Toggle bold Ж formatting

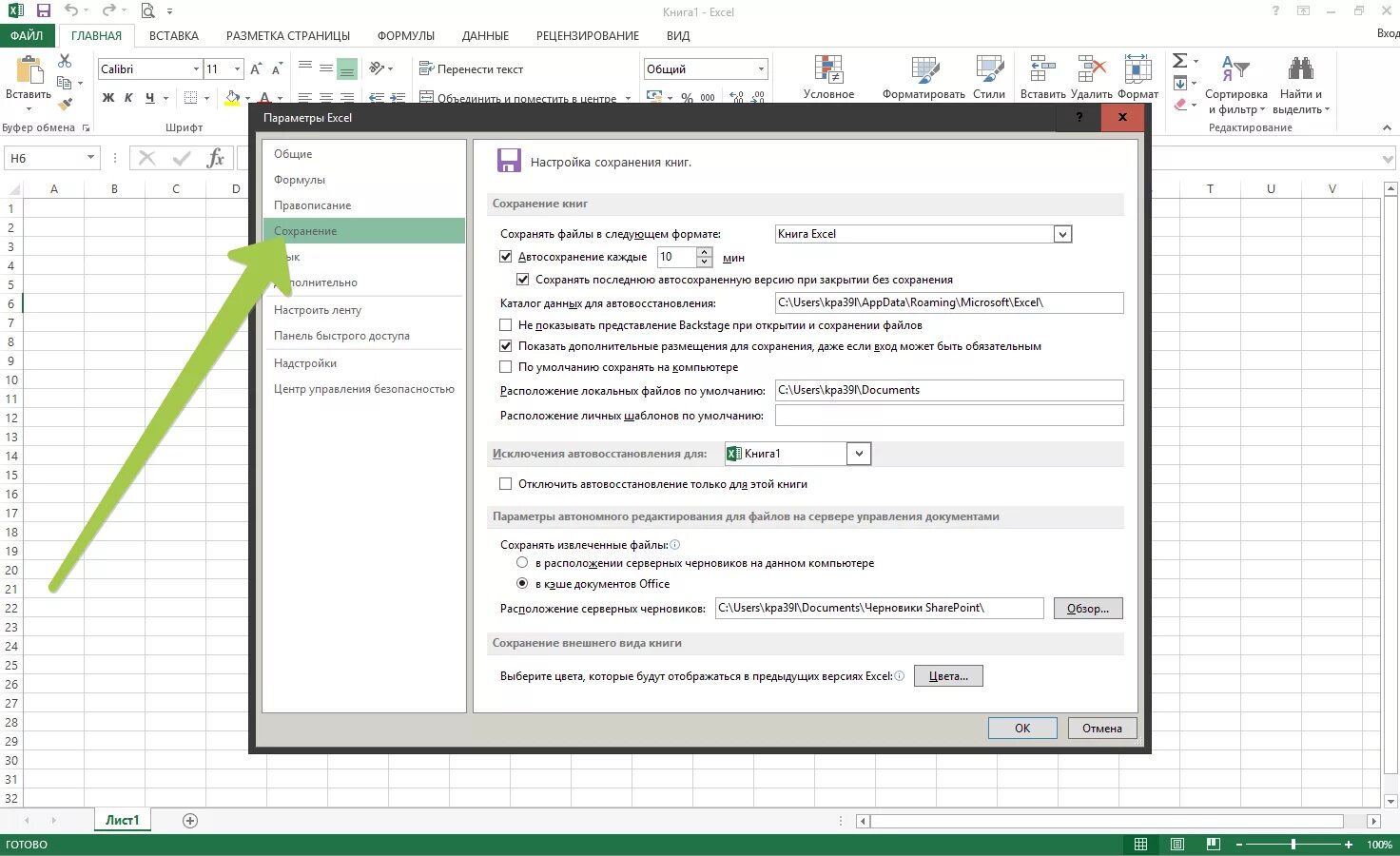pyautogui.click(x=108, y=98)
